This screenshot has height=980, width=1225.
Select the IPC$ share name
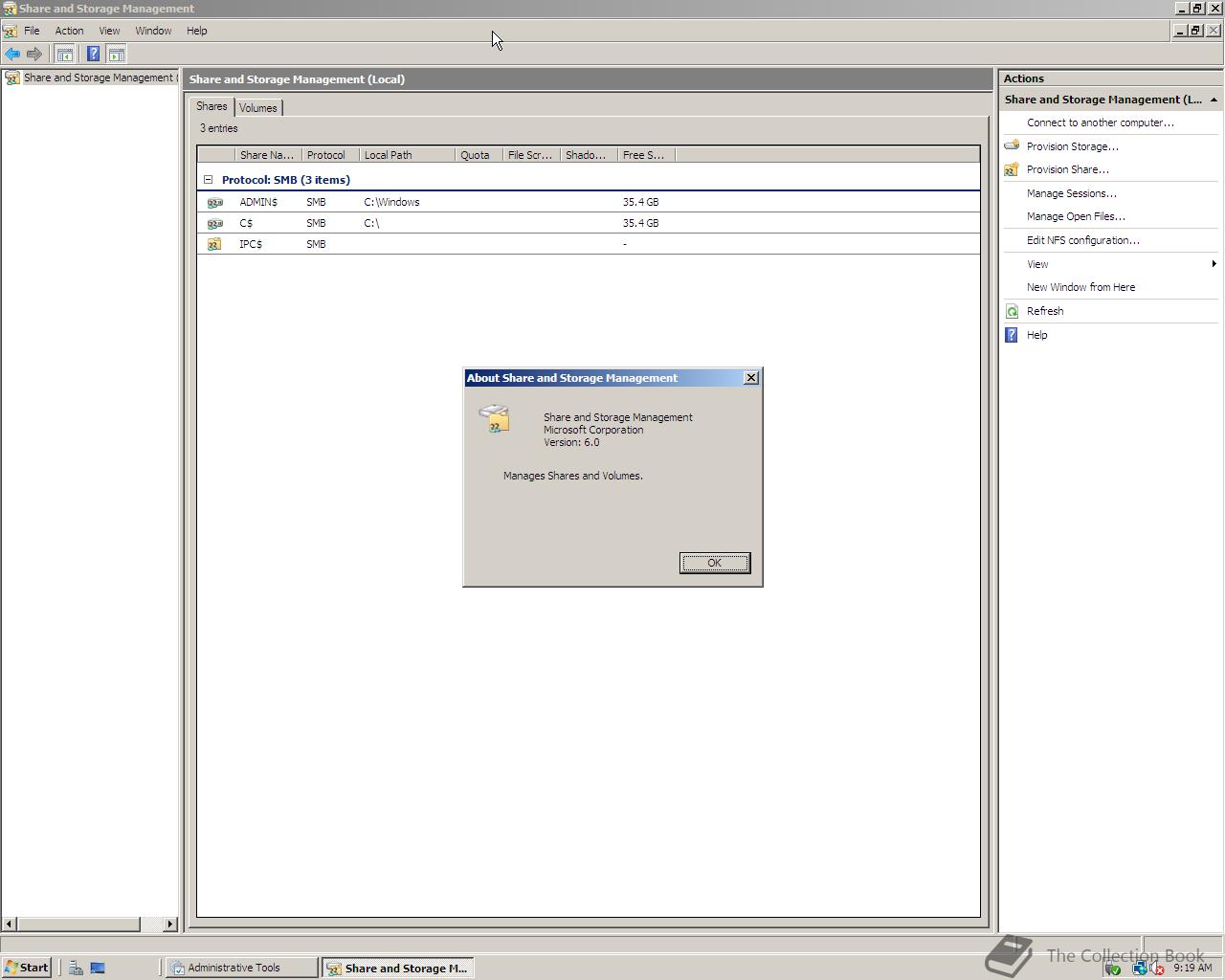pos(251,244)
